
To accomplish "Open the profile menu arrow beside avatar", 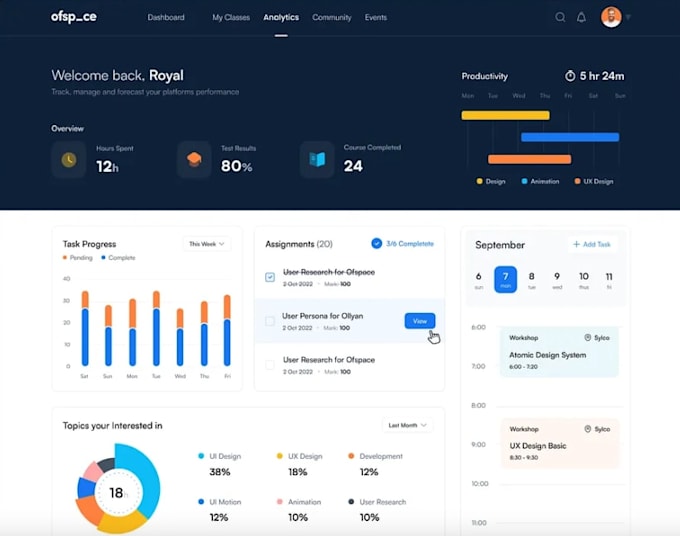I will [x=628, y=17].
